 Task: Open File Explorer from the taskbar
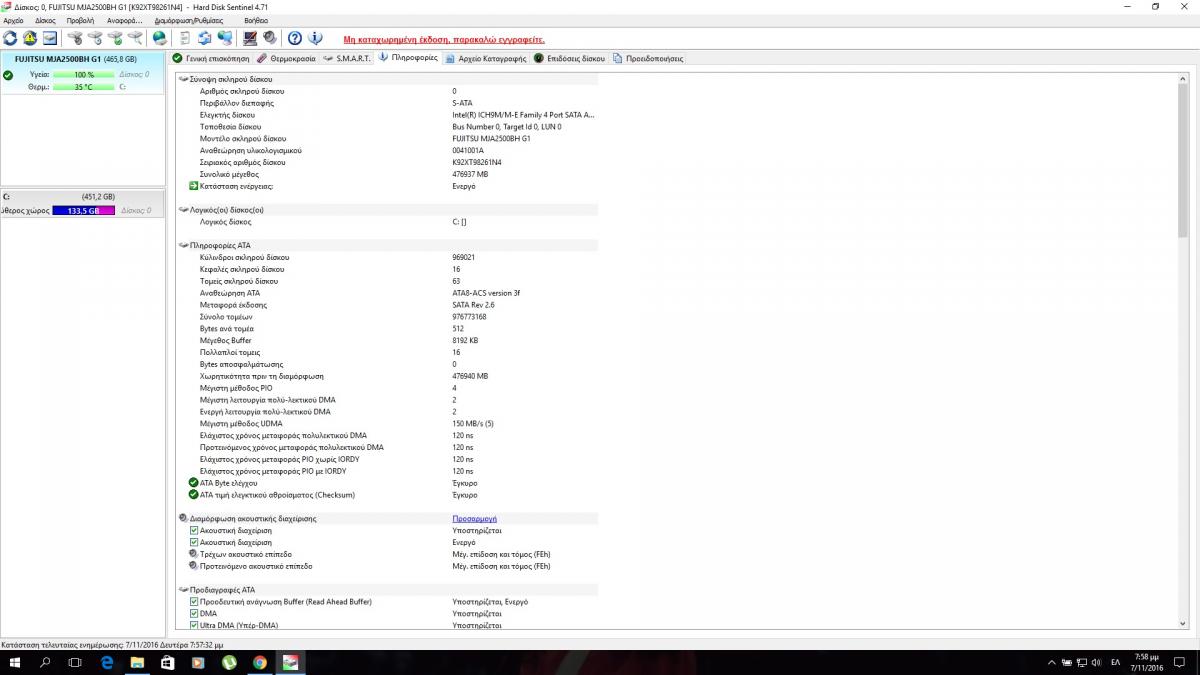pos(137,662)
